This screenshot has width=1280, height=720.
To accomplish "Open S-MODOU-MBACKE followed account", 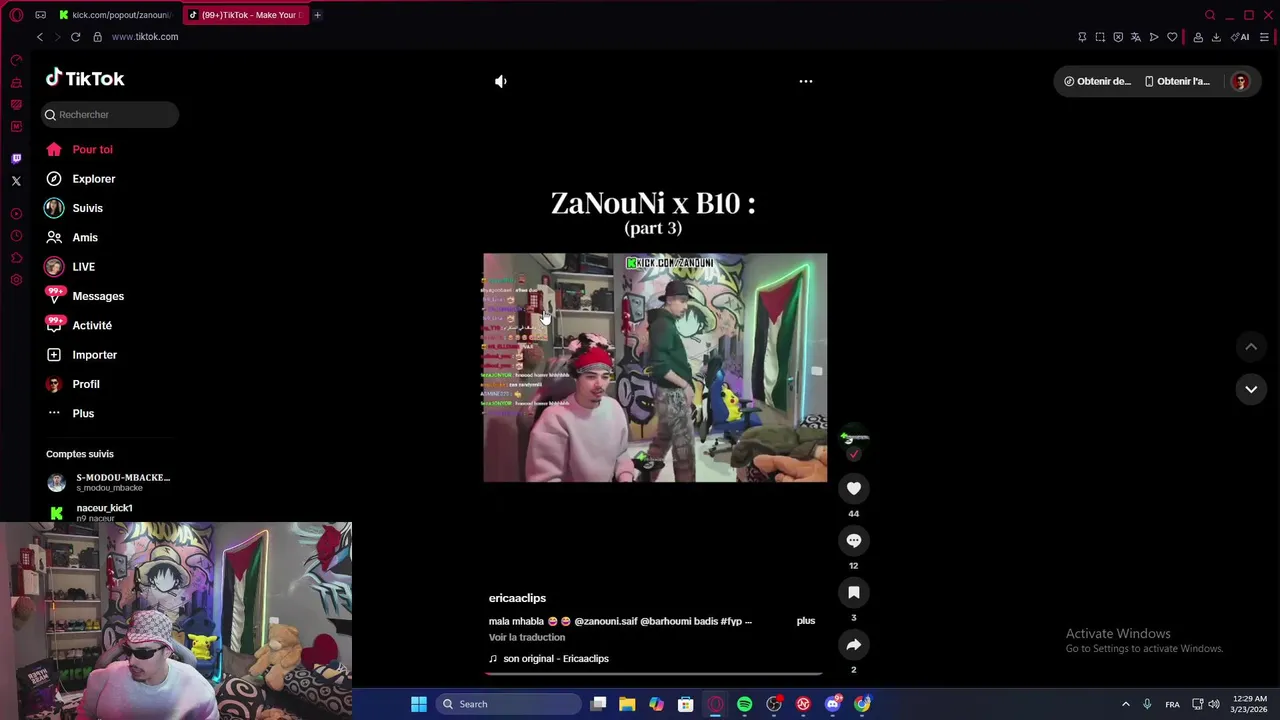I will point(110,482).
